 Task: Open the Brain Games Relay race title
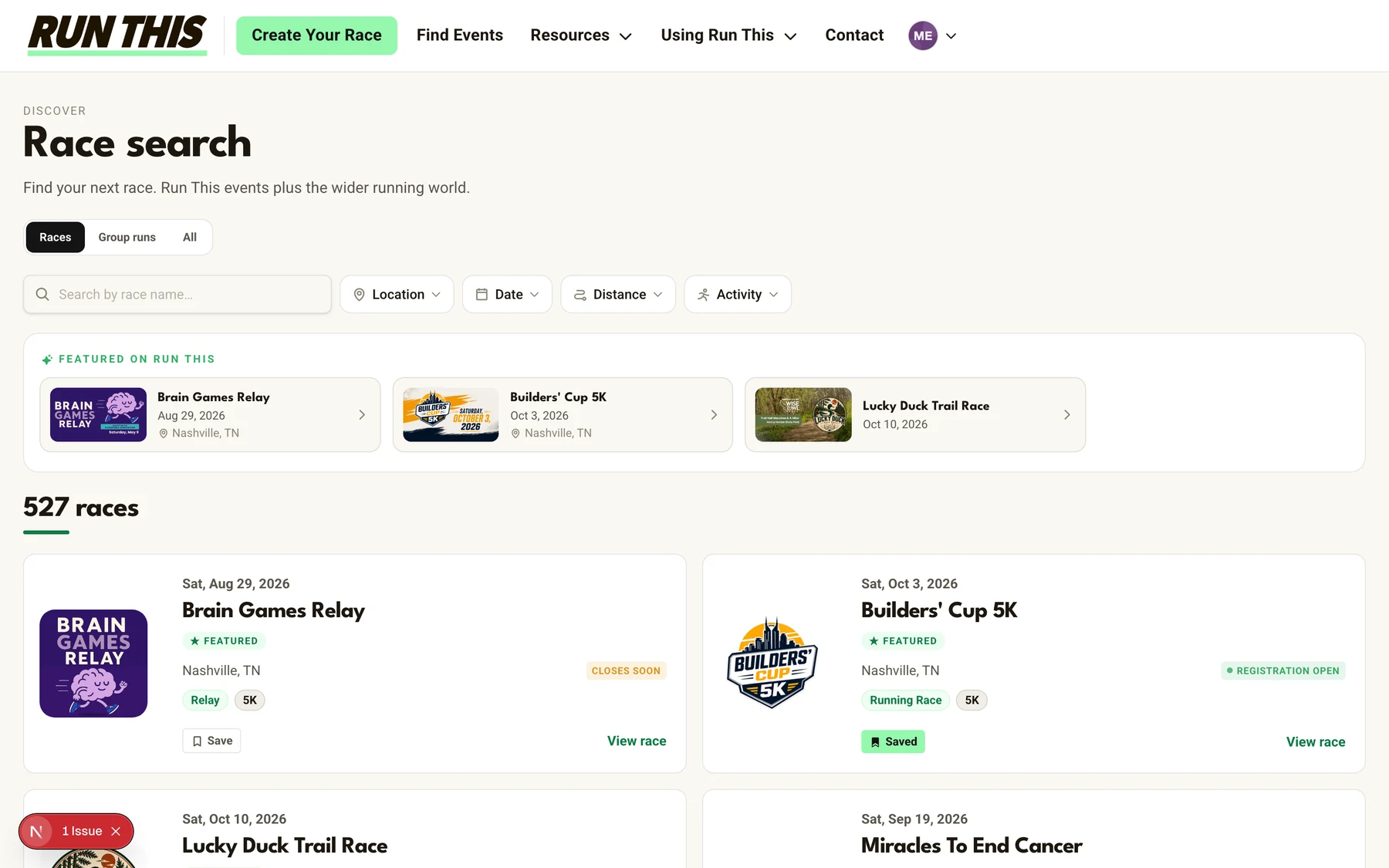tap(273, 610)
